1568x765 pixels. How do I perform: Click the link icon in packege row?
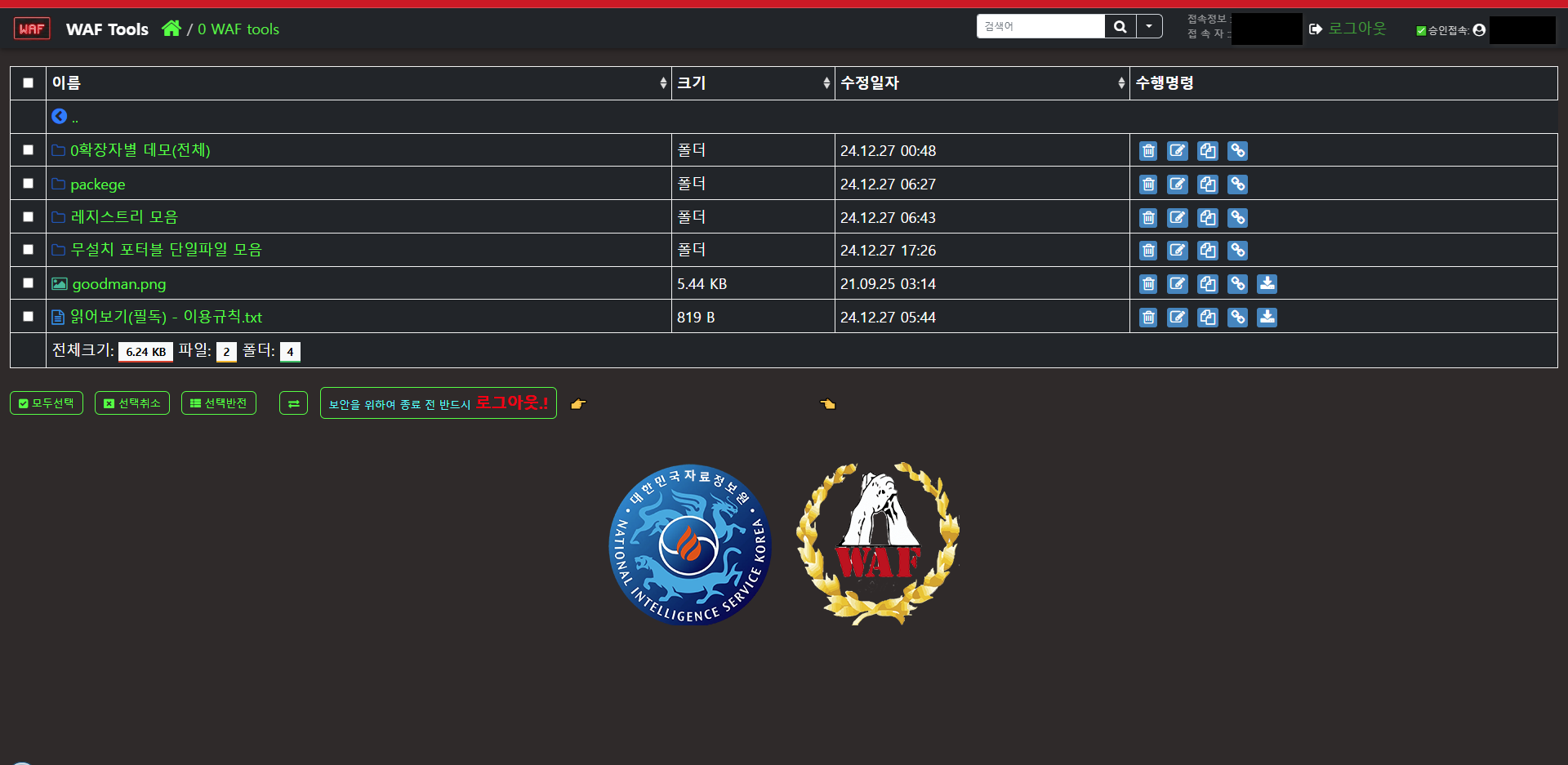pos(1237,185)
